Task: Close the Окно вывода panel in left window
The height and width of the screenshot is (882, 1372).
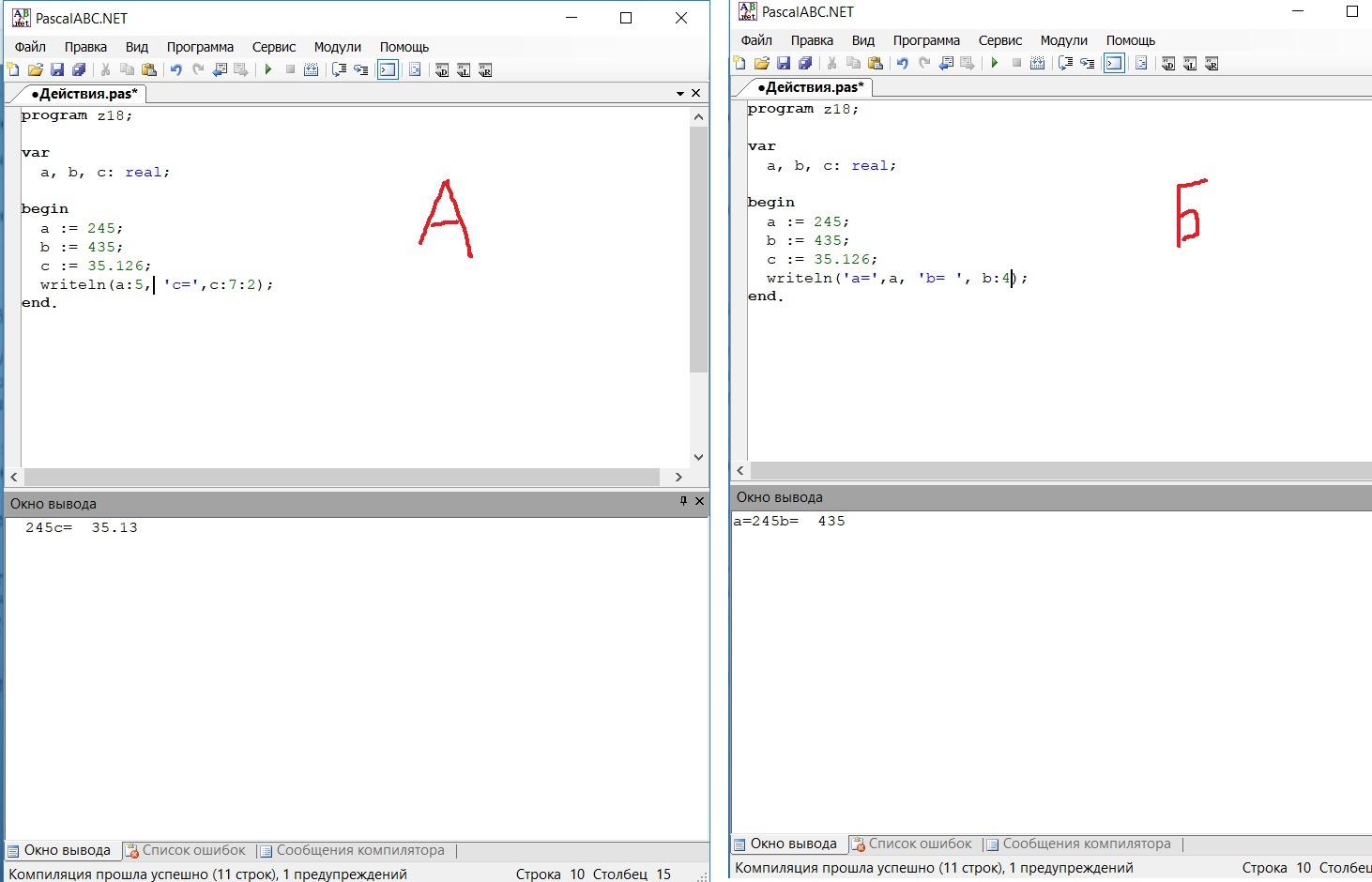Action: [x=699, y=501]
